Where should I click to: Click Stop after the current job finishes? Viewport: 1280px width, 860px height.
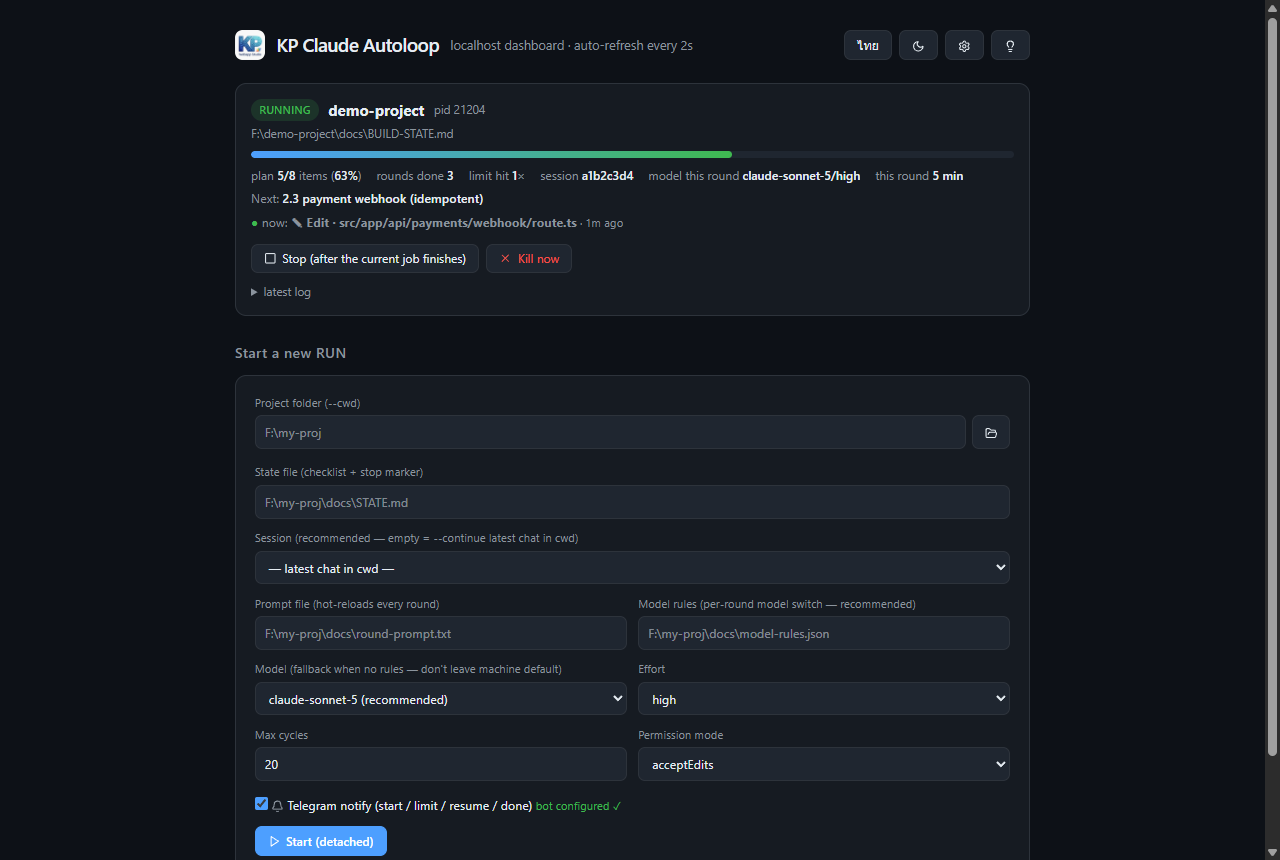pyautogui.click(x=365, y=259)
